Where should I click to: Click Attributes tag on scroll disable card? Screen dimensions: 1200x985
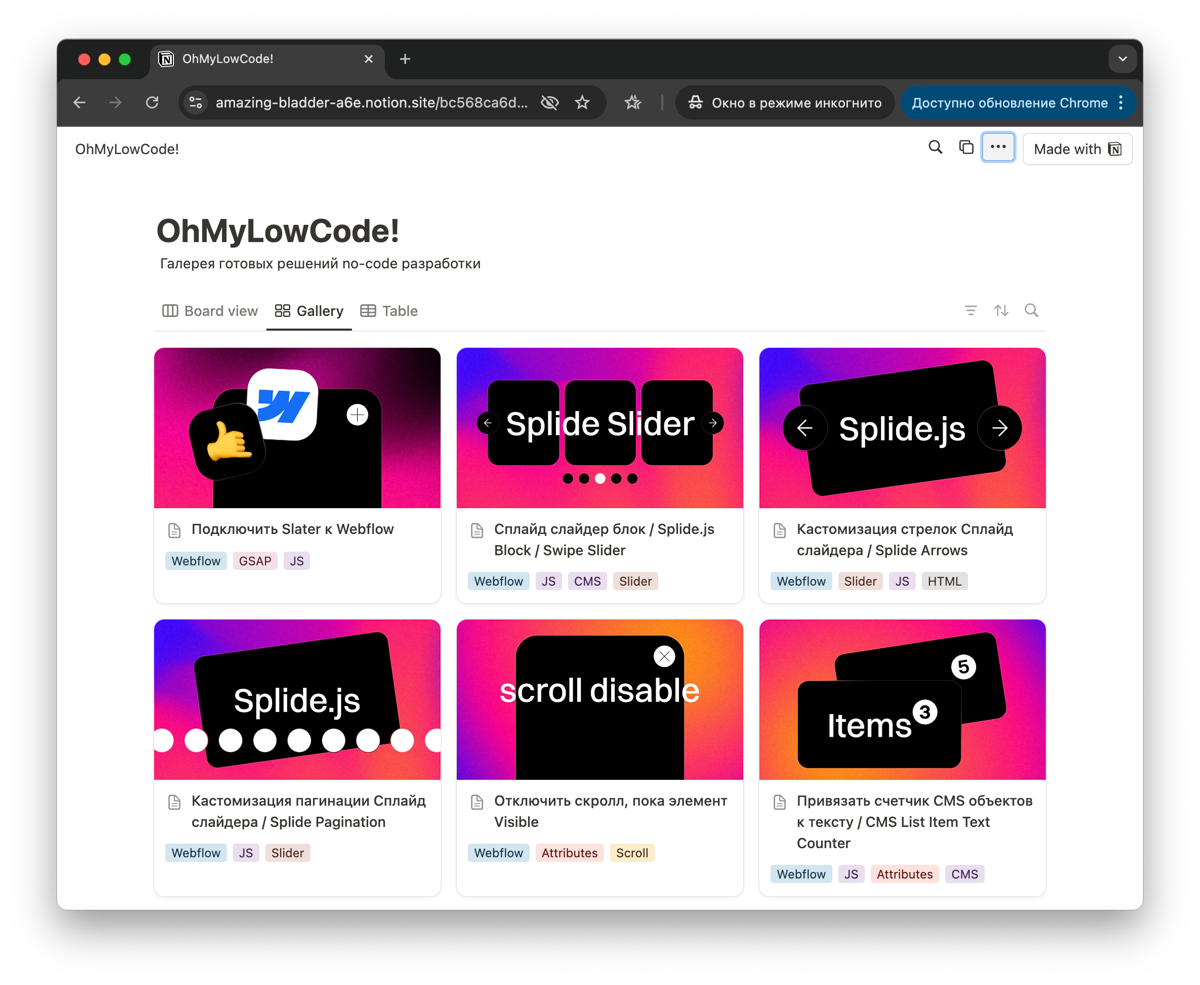click(569, 853)
